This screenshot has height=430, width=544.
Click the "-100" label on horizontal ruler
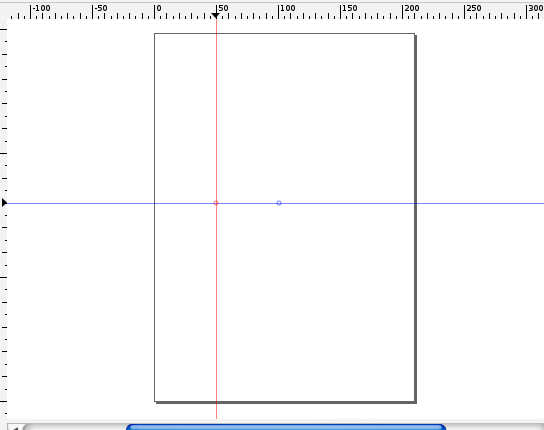tap(41, 8)
